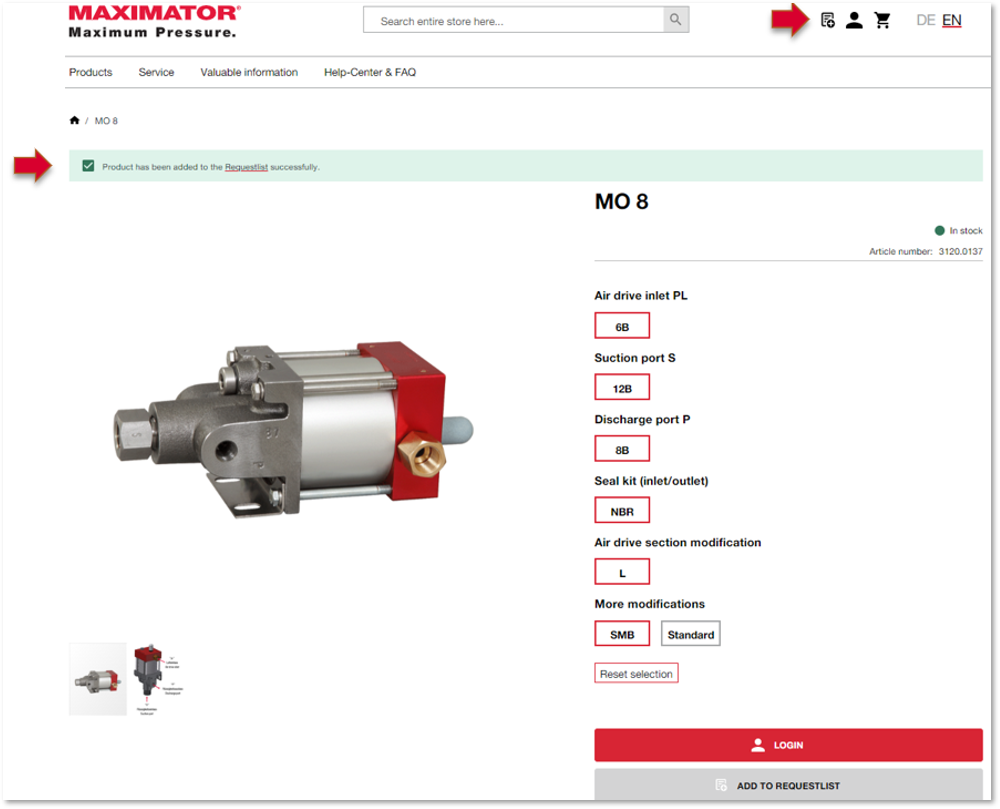Click the In stock status label
This screenshot has width=1000, height=809.
966,231
